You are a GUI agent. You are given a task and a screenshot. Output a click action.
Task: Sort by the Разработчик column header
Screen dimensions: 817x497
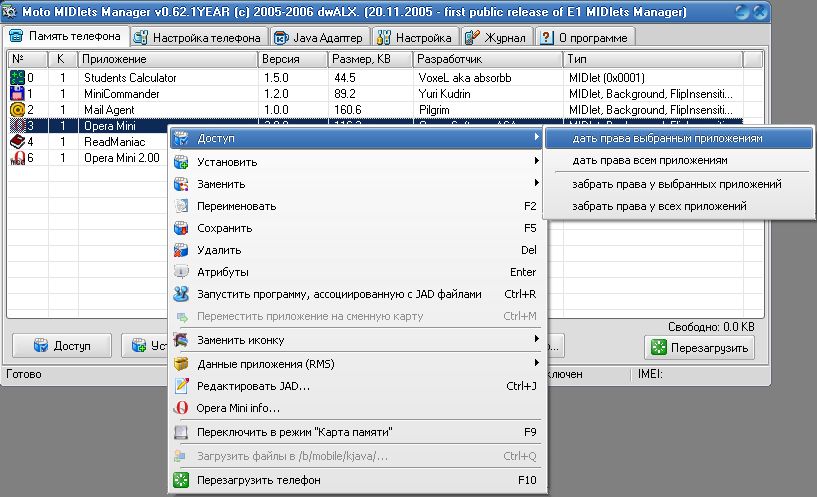[x=488, y=59]
